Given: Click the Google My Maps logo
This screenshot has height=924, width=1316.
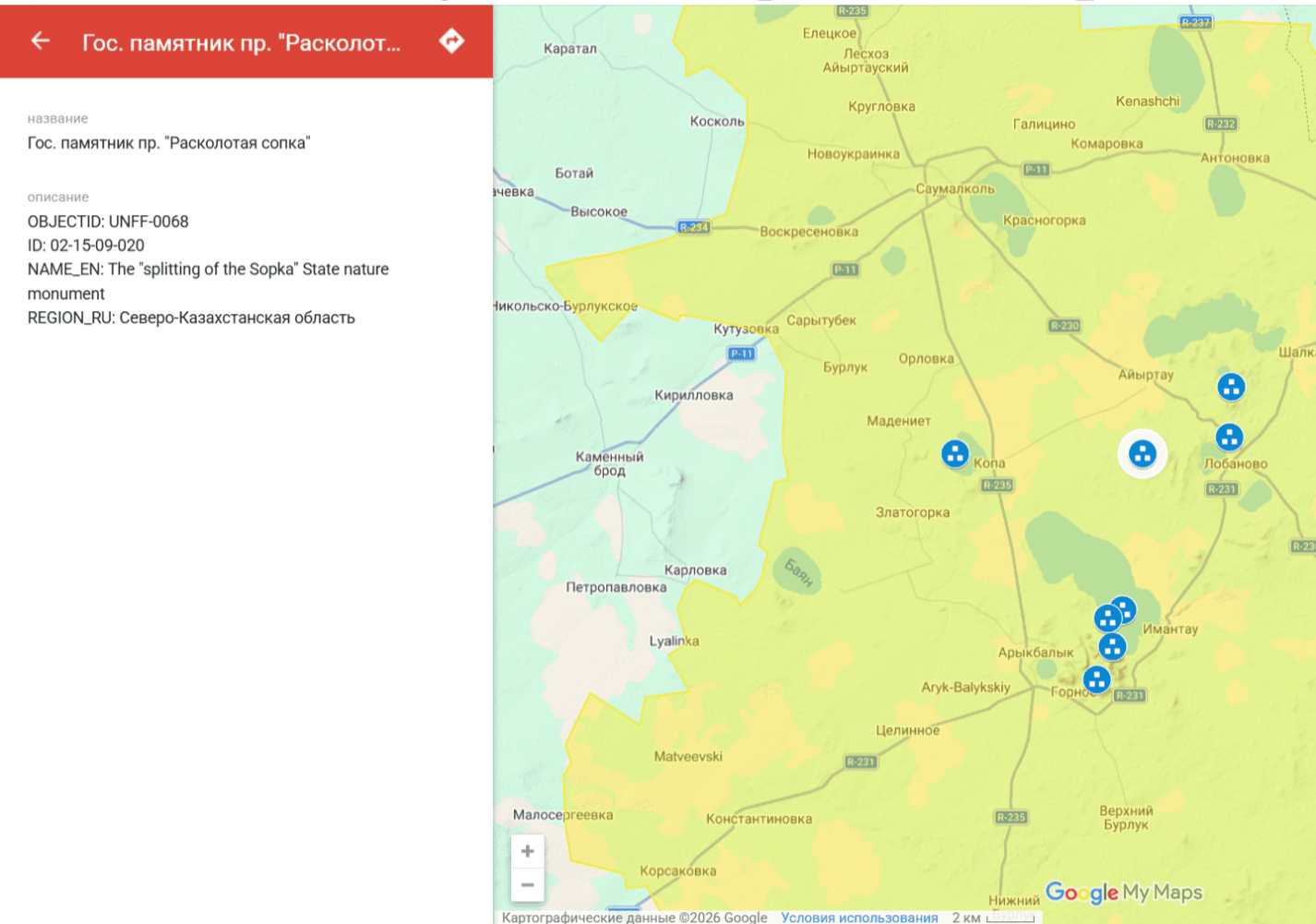Looking at the screenshot, I should click(x=1124, y=893).
